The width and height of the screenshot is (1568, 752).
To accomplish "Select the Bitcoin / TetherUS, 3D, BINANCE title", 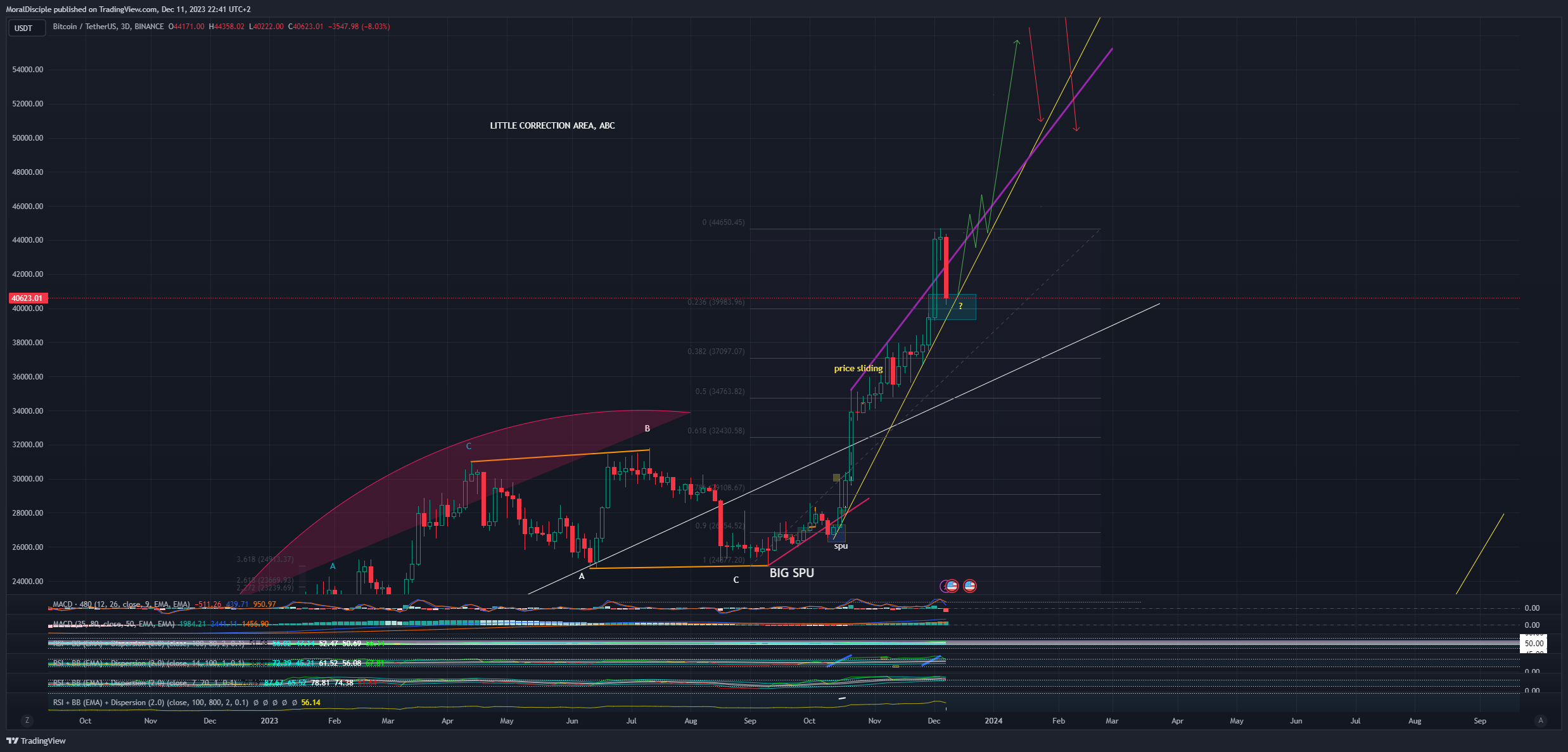I will point(108,27).
